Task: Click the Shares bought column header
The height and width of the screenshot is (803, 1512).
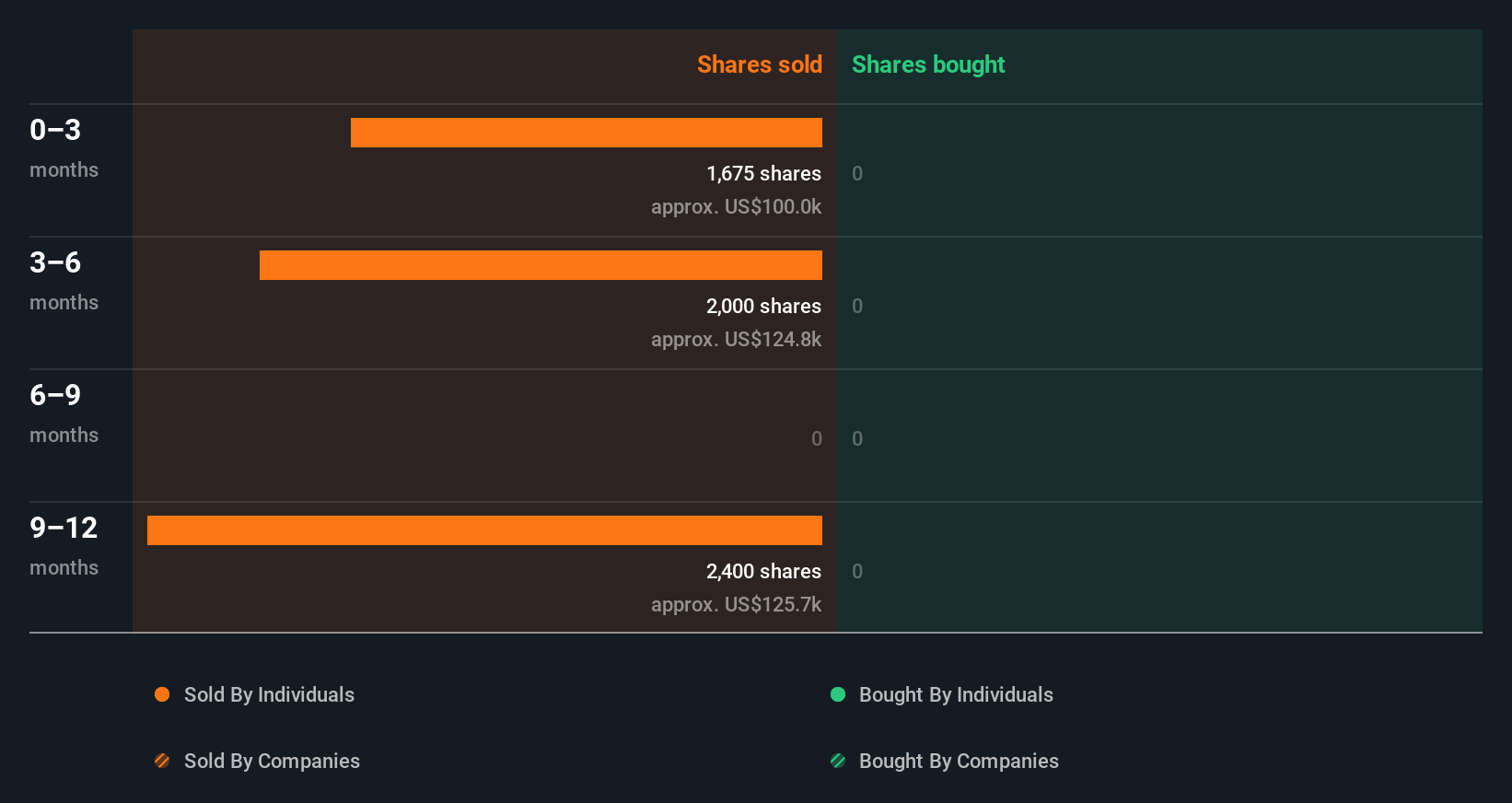Action: coord(928,64)
